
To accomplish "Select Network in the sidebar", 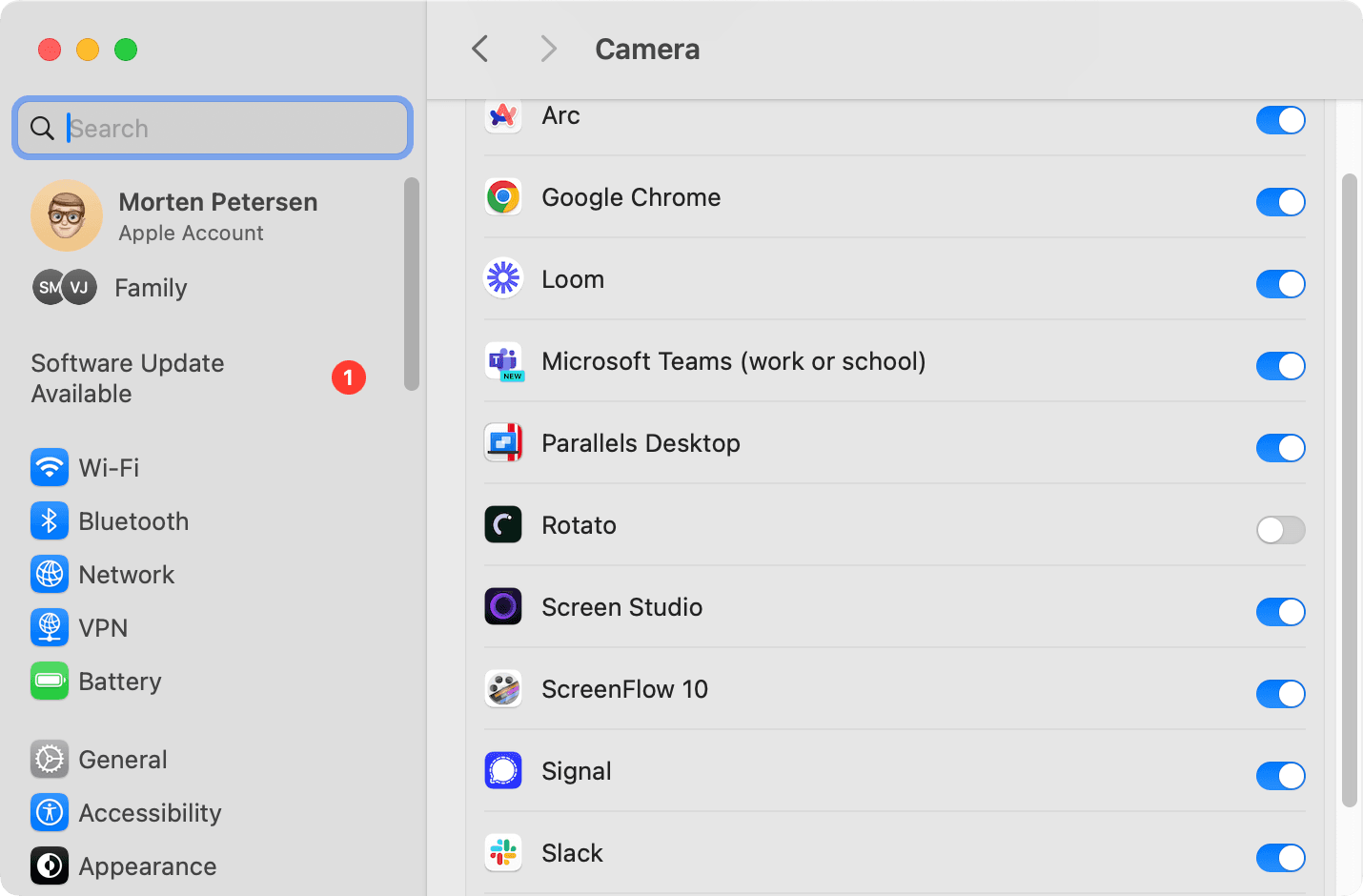I will click(127, 574).
